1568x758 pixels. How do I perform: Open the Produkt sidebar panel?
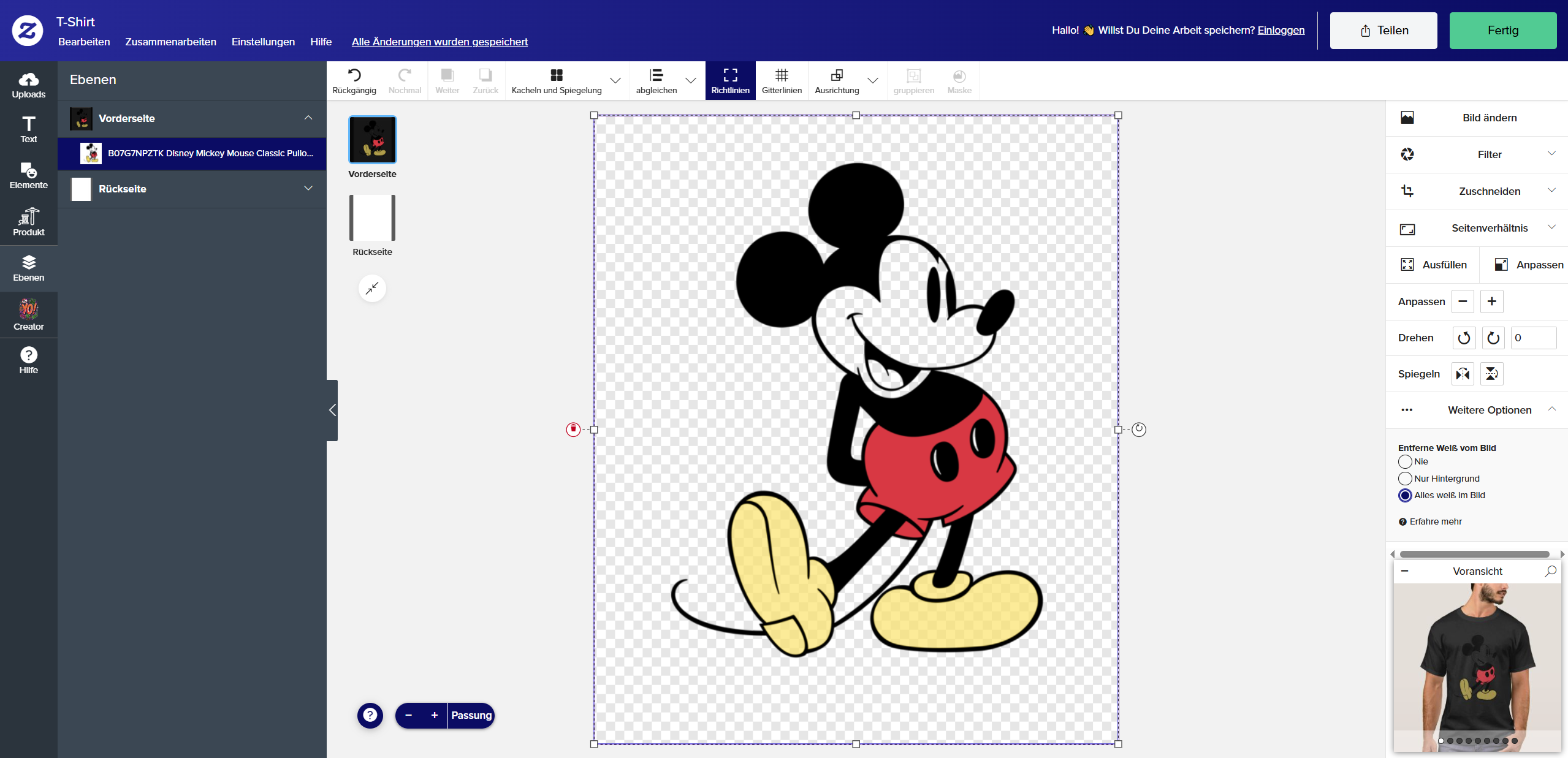click(x=29, y=222)
